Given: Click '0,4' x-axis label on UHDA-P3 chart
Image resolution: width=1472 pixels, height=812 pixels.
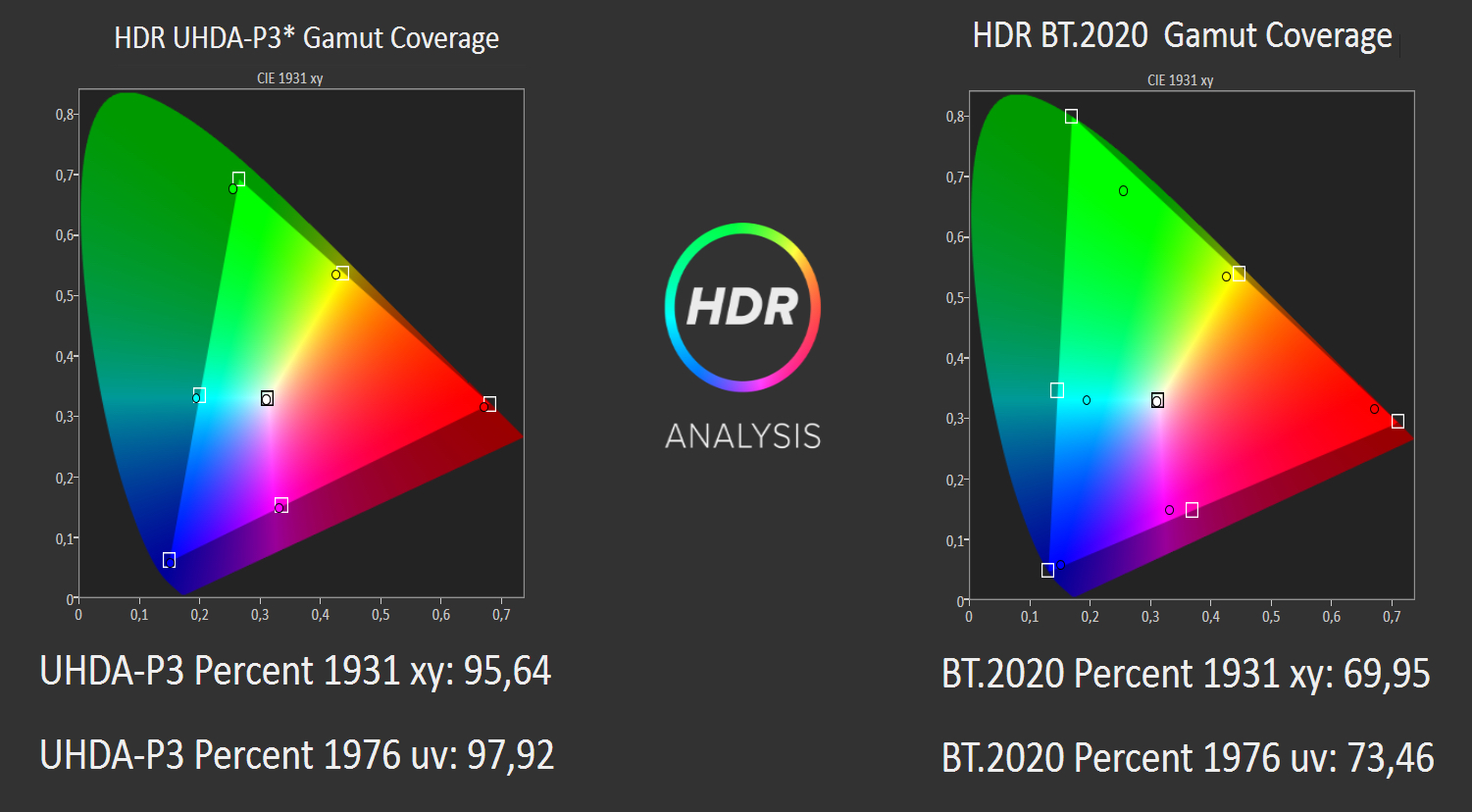Looking at the screenshot, I should coord(320,615).
